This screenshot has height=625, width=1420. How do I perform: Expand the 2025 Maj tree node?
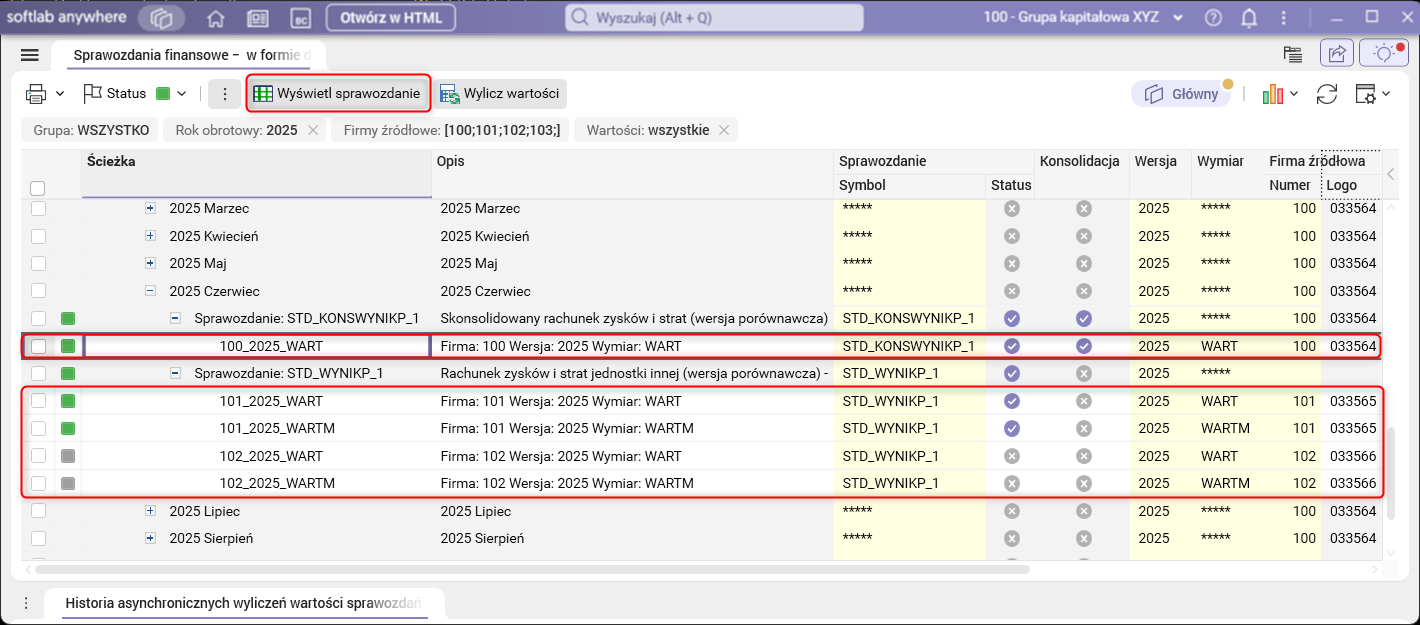click(x=150, y=264)
